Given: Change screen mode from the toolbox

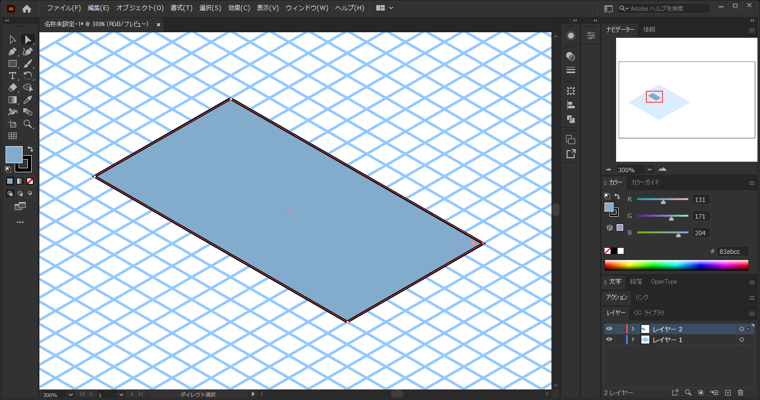Looking at the screenshot, I should tap(20, 207).
